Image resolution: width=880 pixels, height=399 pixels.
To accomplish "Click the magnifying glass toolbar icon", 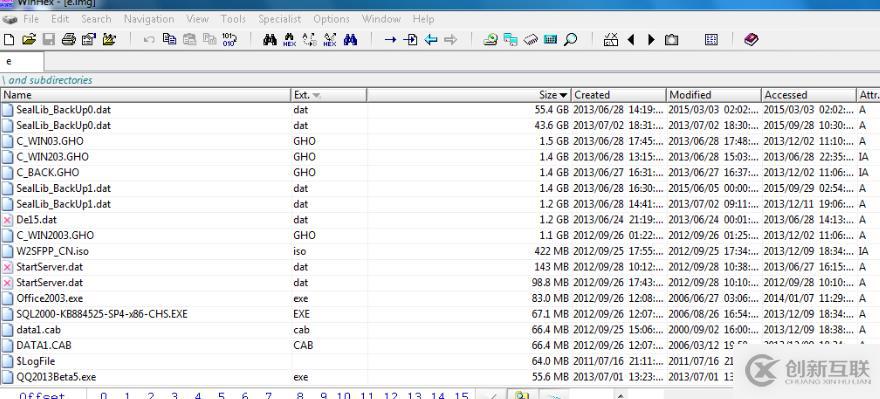I will coord(571,40).
